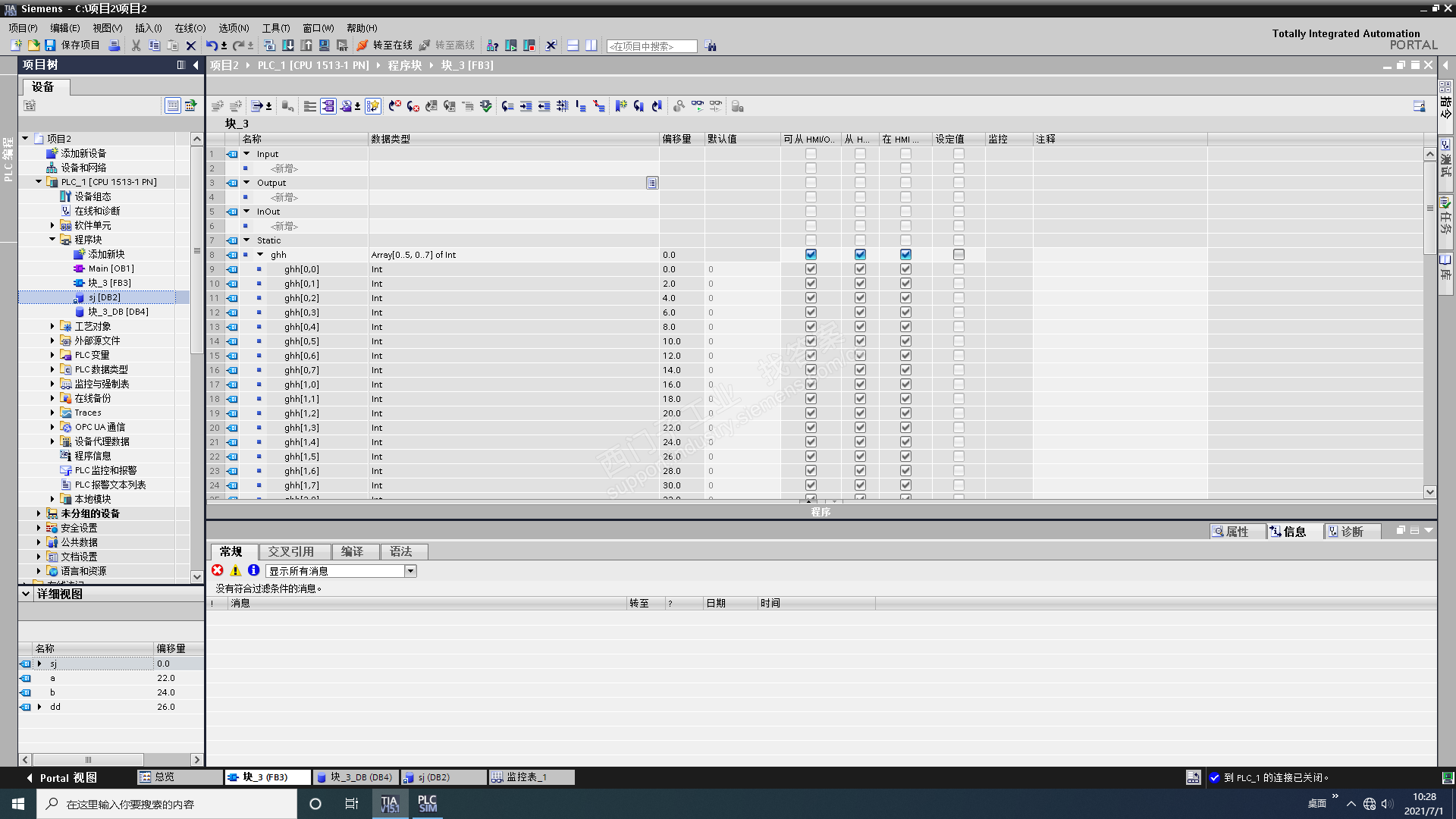Image resolution: width=1456 pixels, height=819 pixels.
Task: Open the message filter dropdown
Action: coord(410,571)
